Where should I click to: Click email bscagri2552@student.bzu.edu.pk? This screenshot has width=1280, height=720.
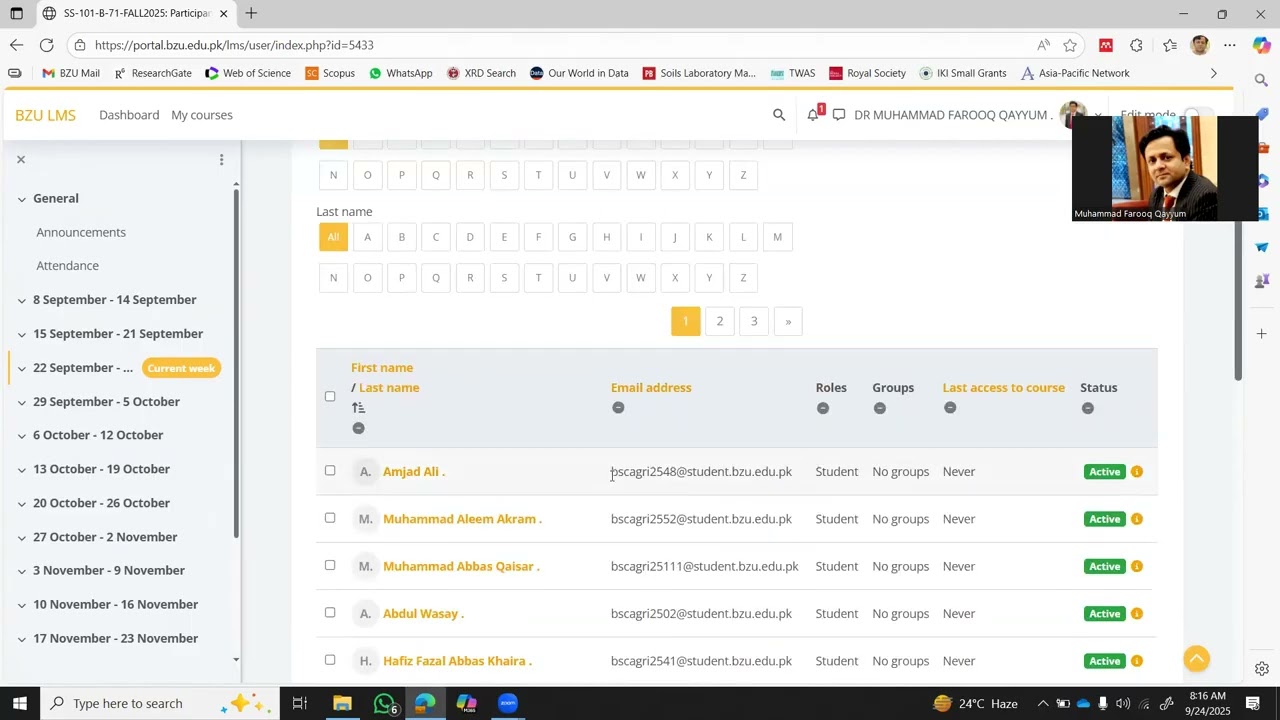701,519
